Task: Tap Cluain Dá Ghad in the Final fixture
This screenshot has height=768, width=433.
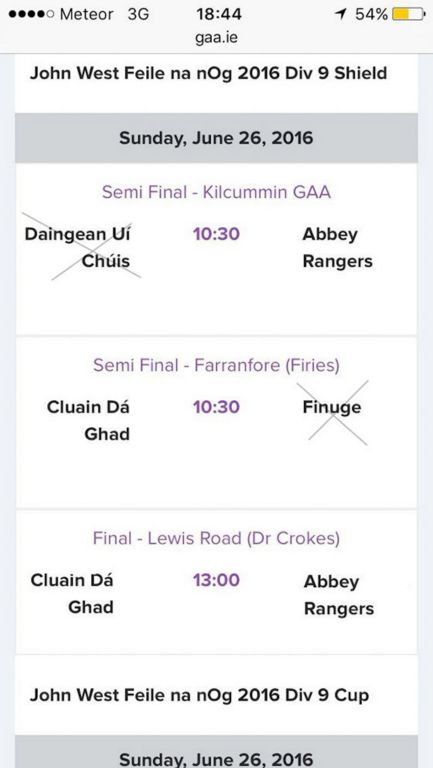Action: [x=72, y=594]
